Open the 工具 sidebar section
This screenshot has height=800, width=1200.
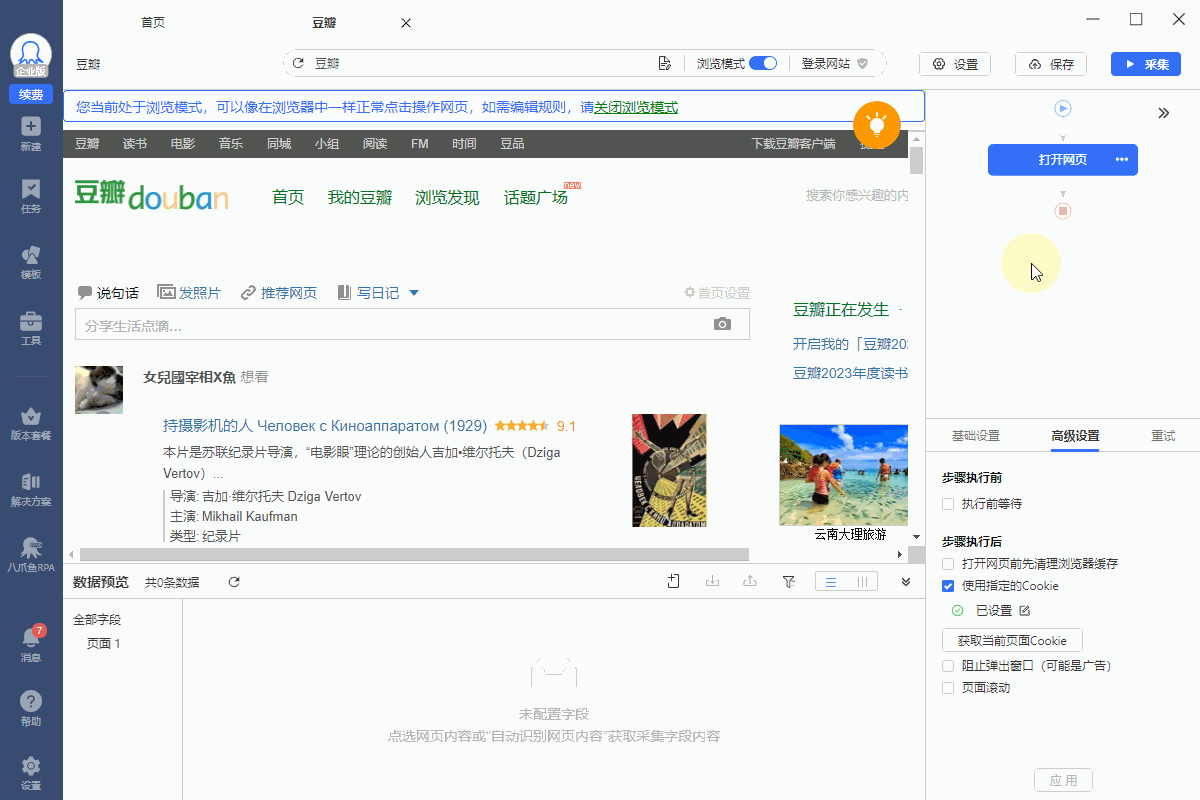31,328
